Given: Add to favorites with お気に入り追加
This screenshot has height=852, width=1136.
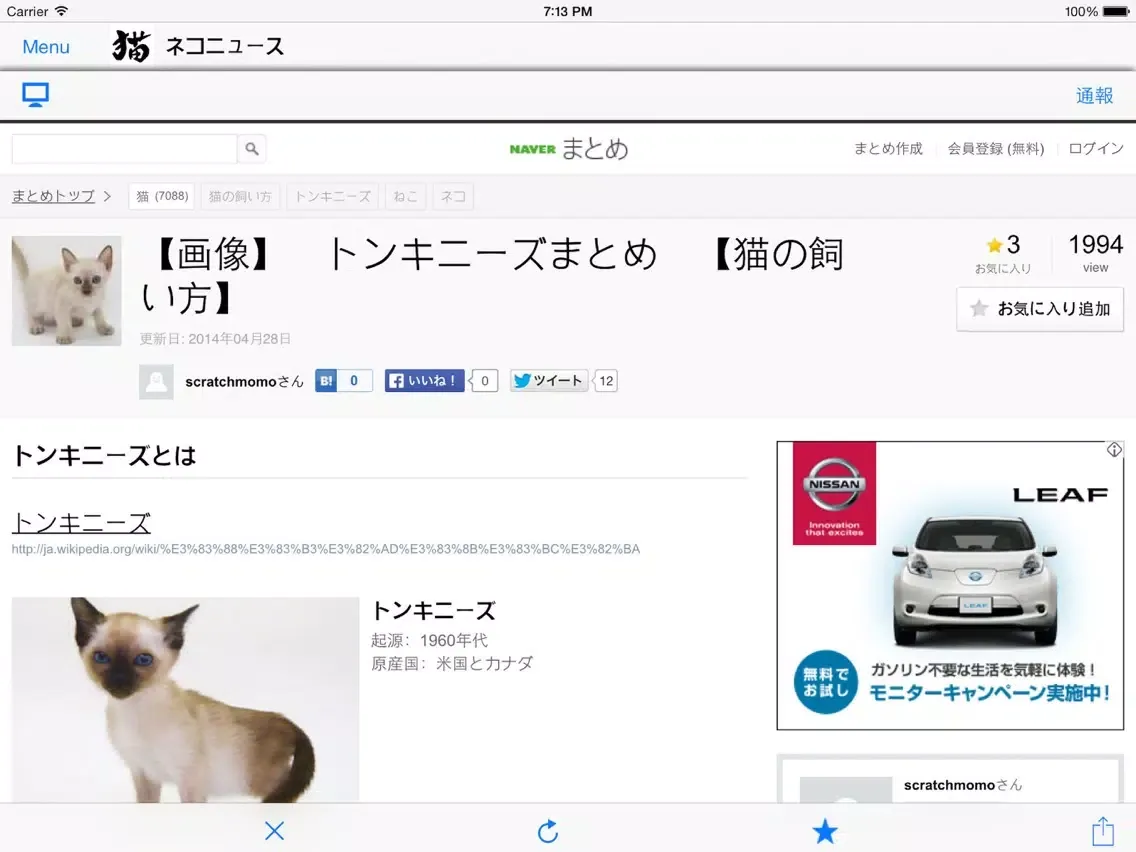Looking at the screenshot, I should (1040, 309).
